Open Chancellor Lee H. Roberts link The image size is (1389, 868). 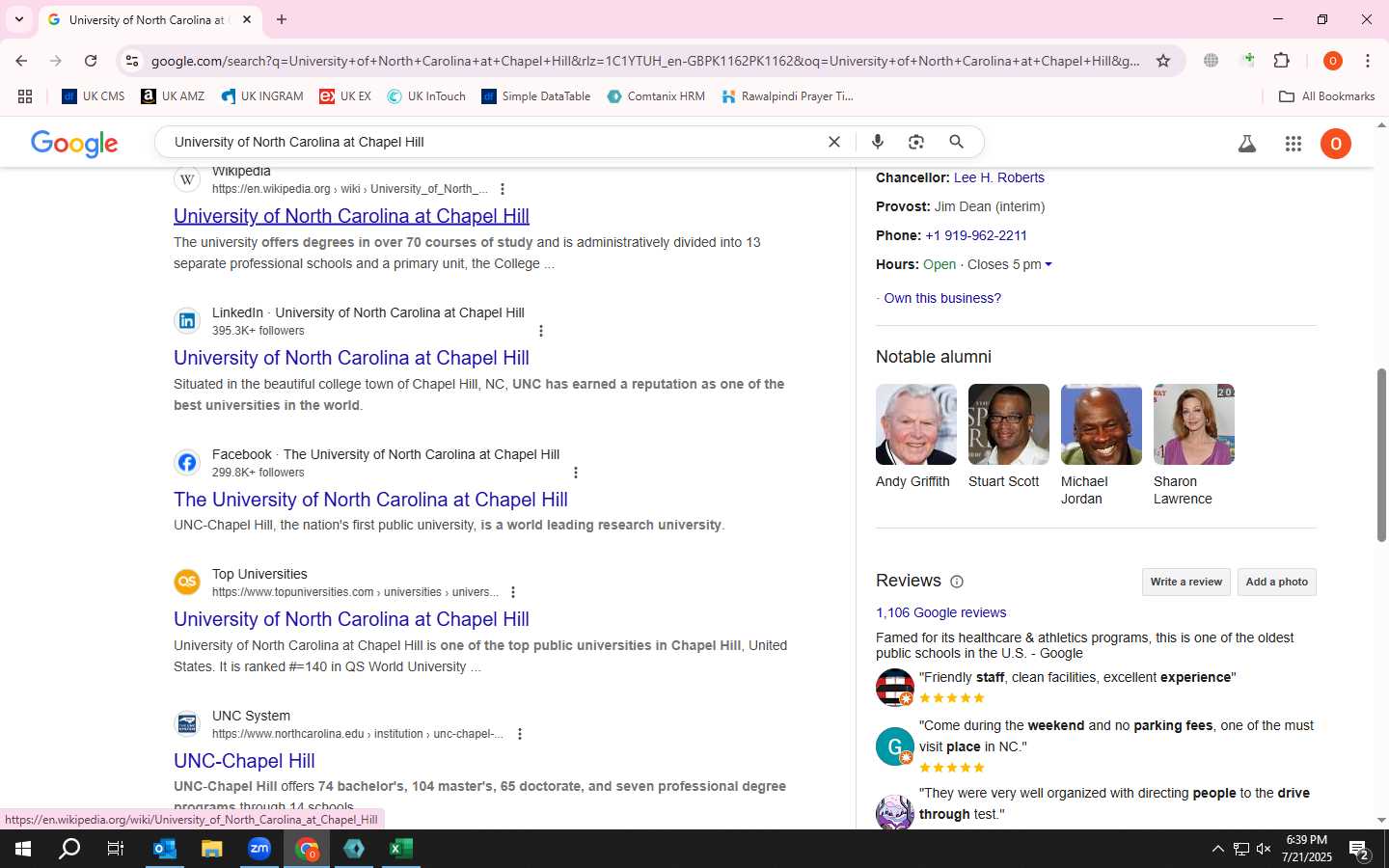pyautogui.click(x=999, y=177)
